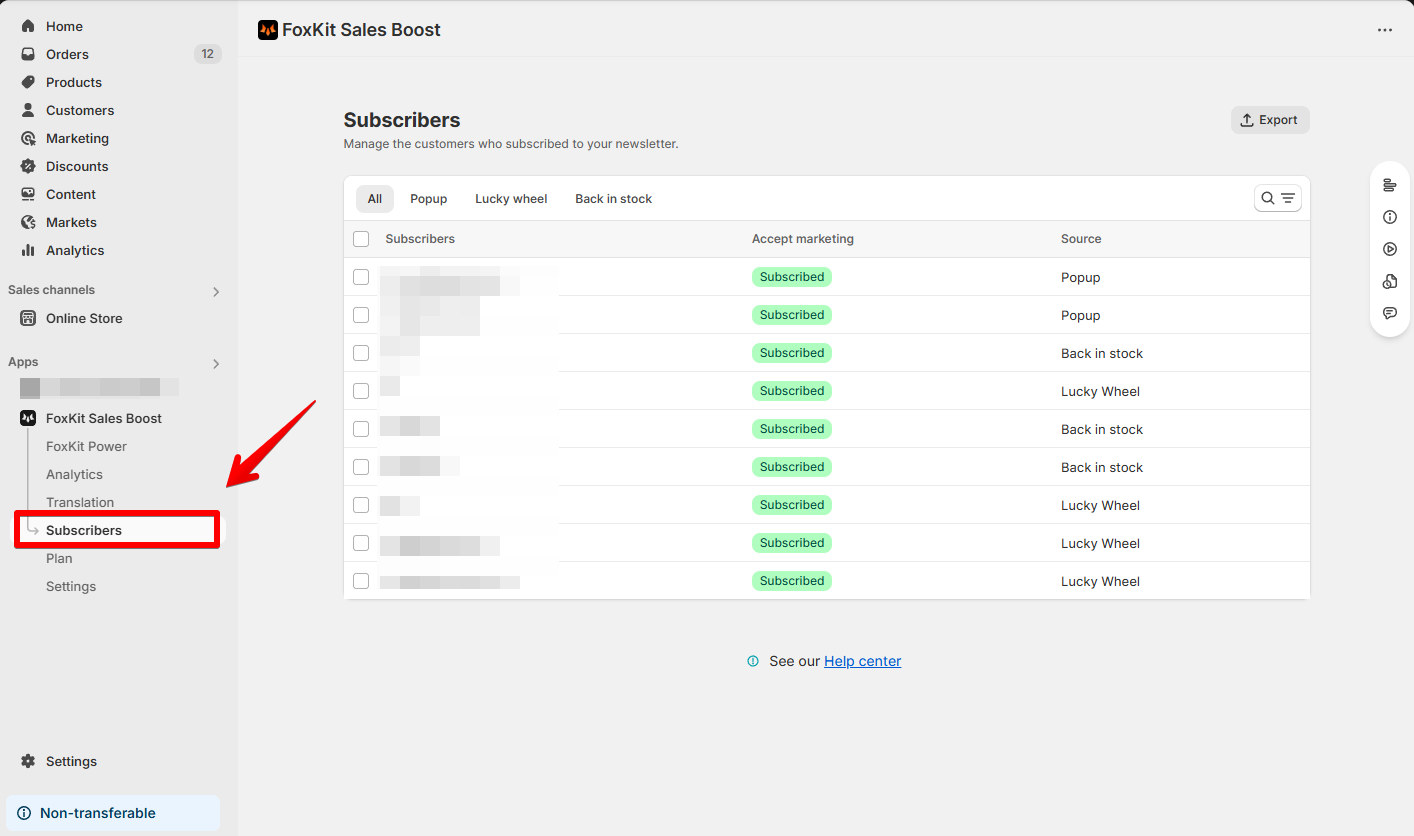Open the three-dot more actions menu
This screenshot has height=836, width=1414.
click(1385, 30)
